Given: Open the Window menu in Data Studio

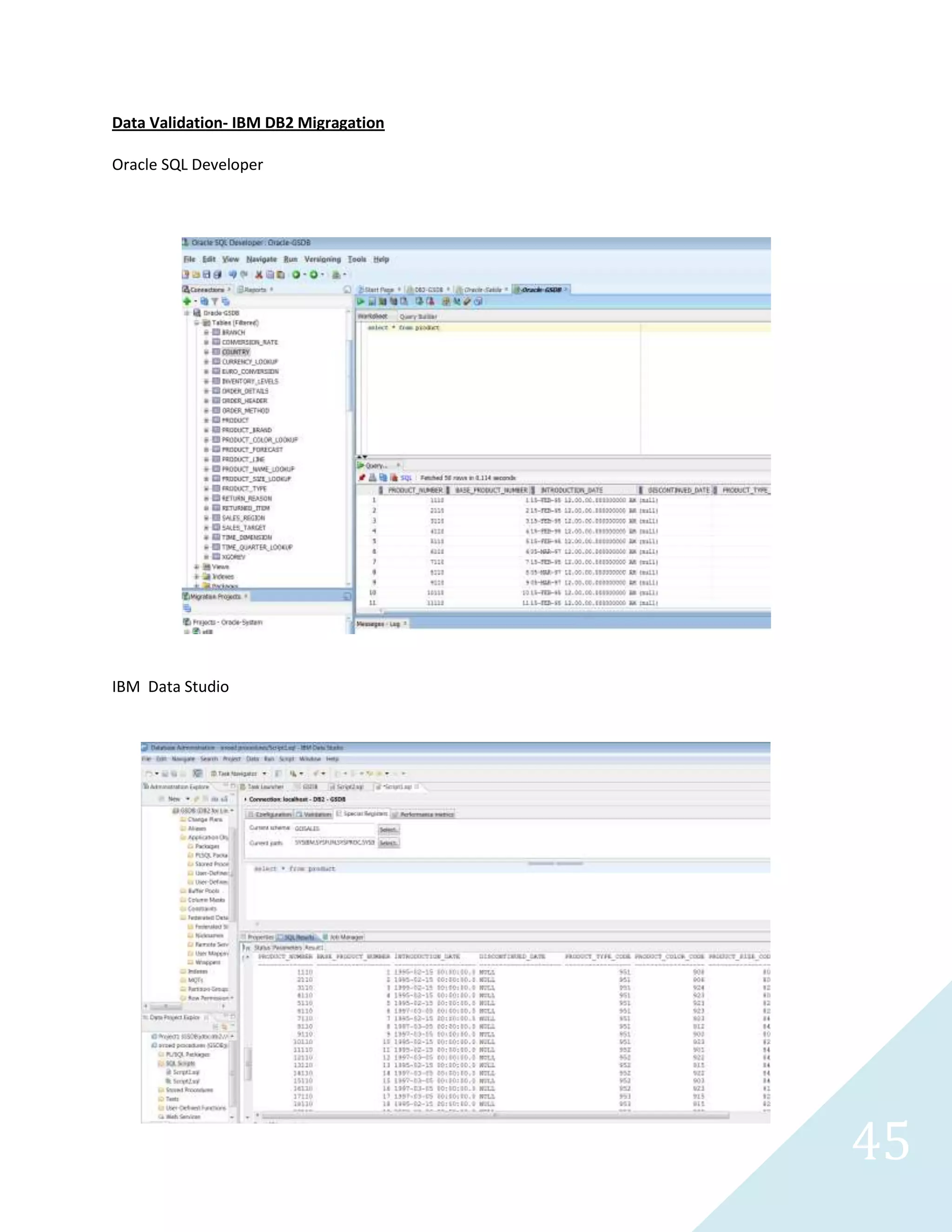Looking at the screenshot, I should [x=310, y=759].
